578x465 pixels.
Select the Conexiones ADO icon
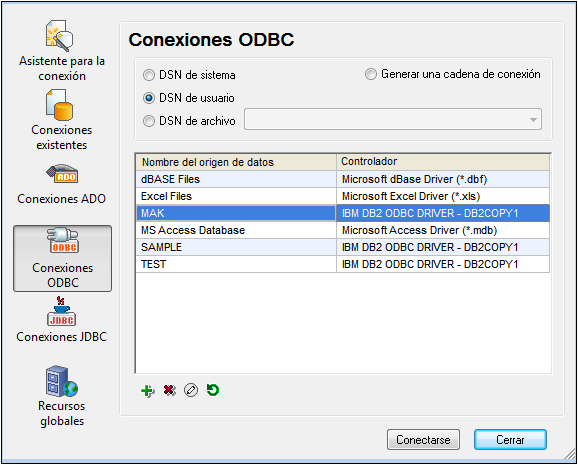(62, 174)
